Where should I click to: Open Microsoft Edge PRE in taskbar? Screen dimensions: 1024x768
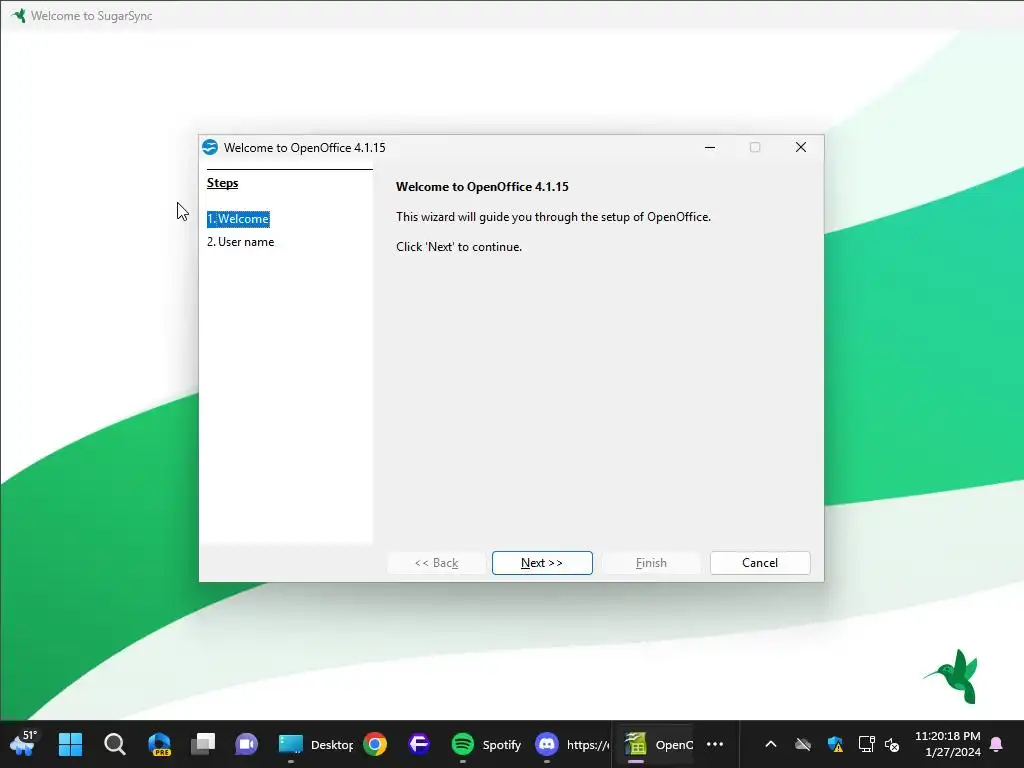(159, 744)
